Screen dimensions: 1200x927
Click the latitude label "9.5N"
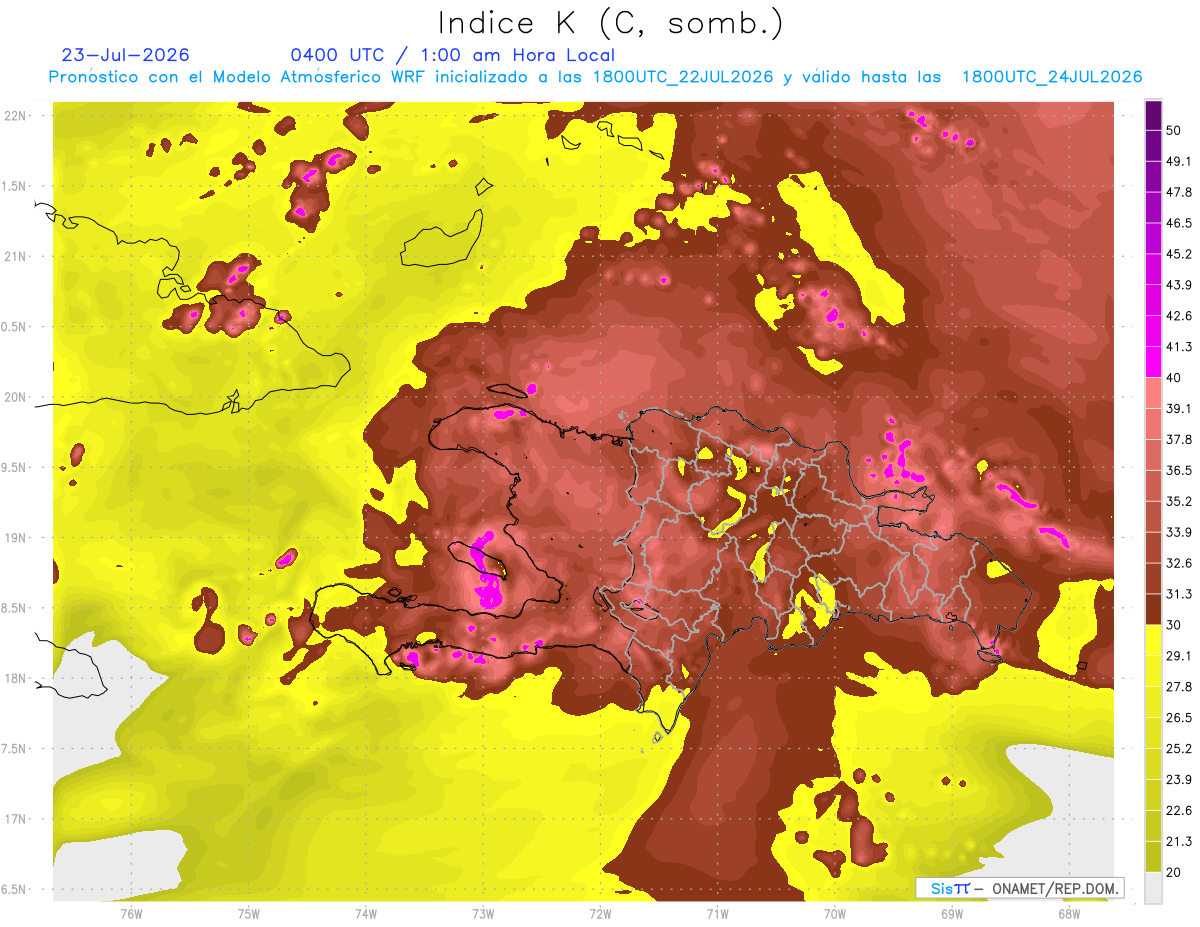click(x=15, y=468)
